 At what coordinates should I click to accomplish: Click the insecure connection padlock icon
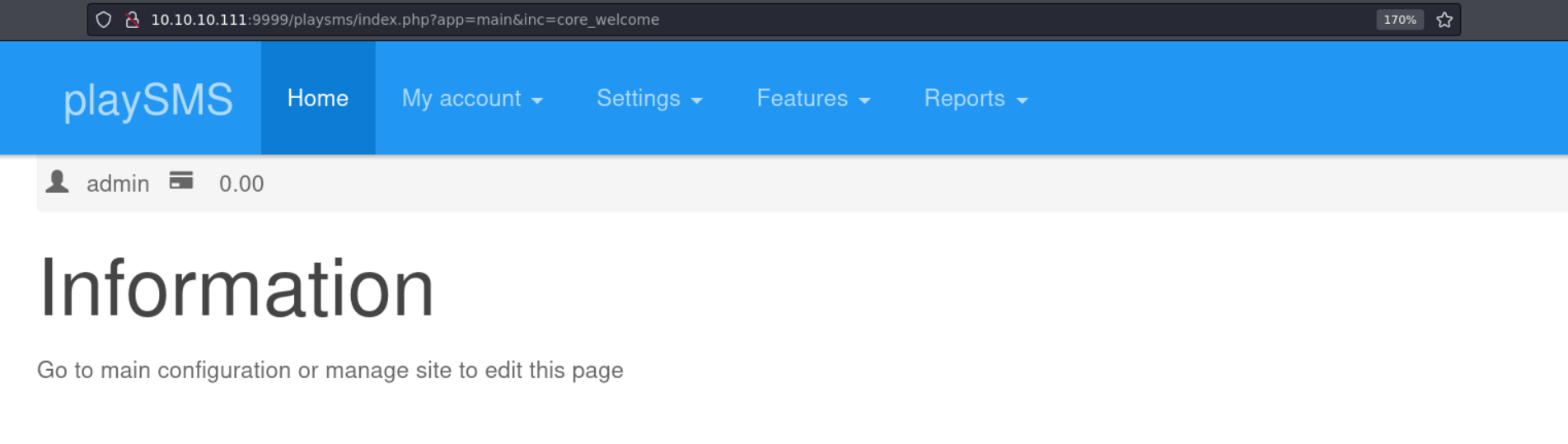(x=132, y=20)
